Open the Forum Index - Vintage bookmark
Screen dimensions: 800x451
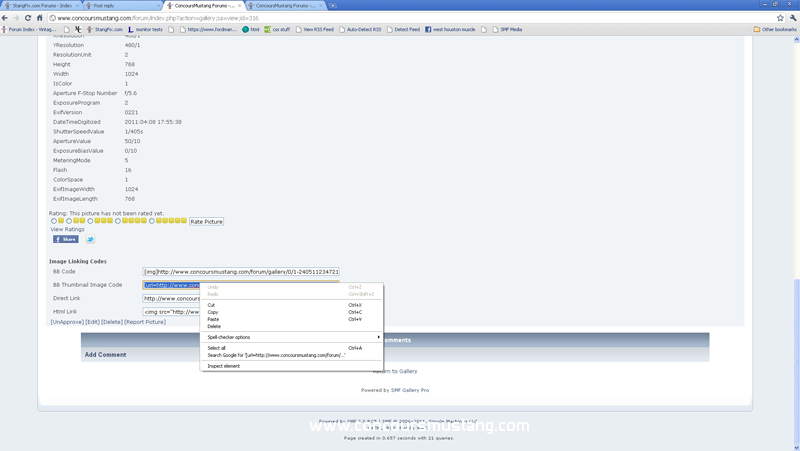29,30
